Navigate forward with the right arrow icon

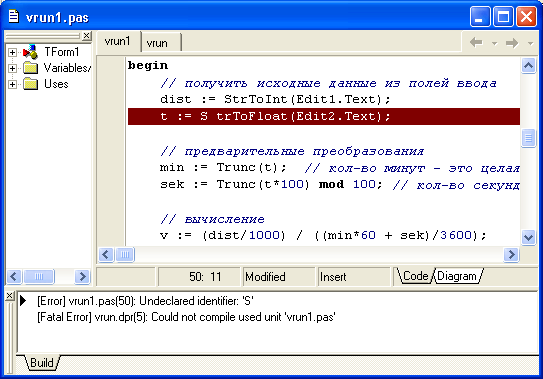pos(512,43)
